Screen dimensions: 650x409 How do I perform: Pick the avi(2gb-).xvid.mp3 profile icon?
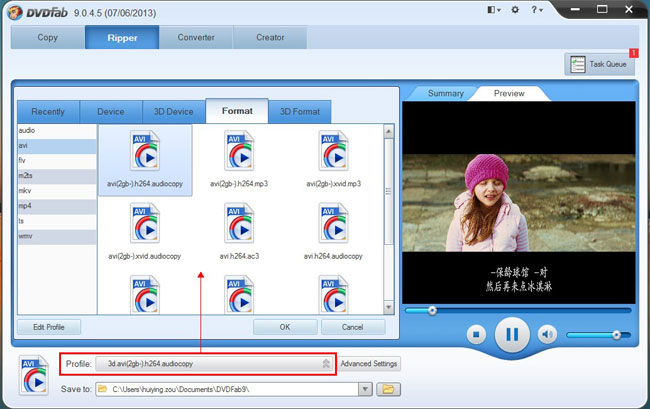pyautogui.click(x=333, y=150)
